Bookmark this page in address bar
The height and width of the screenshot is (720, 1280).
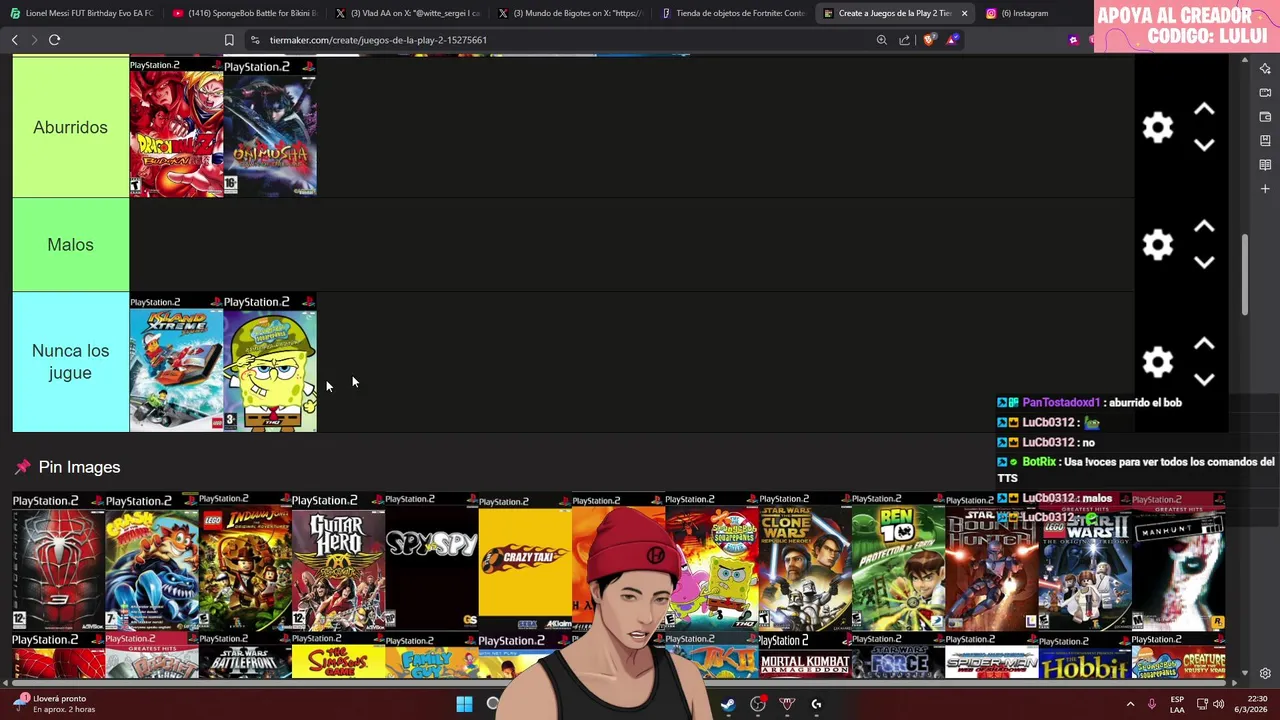(x=229, y=40)
